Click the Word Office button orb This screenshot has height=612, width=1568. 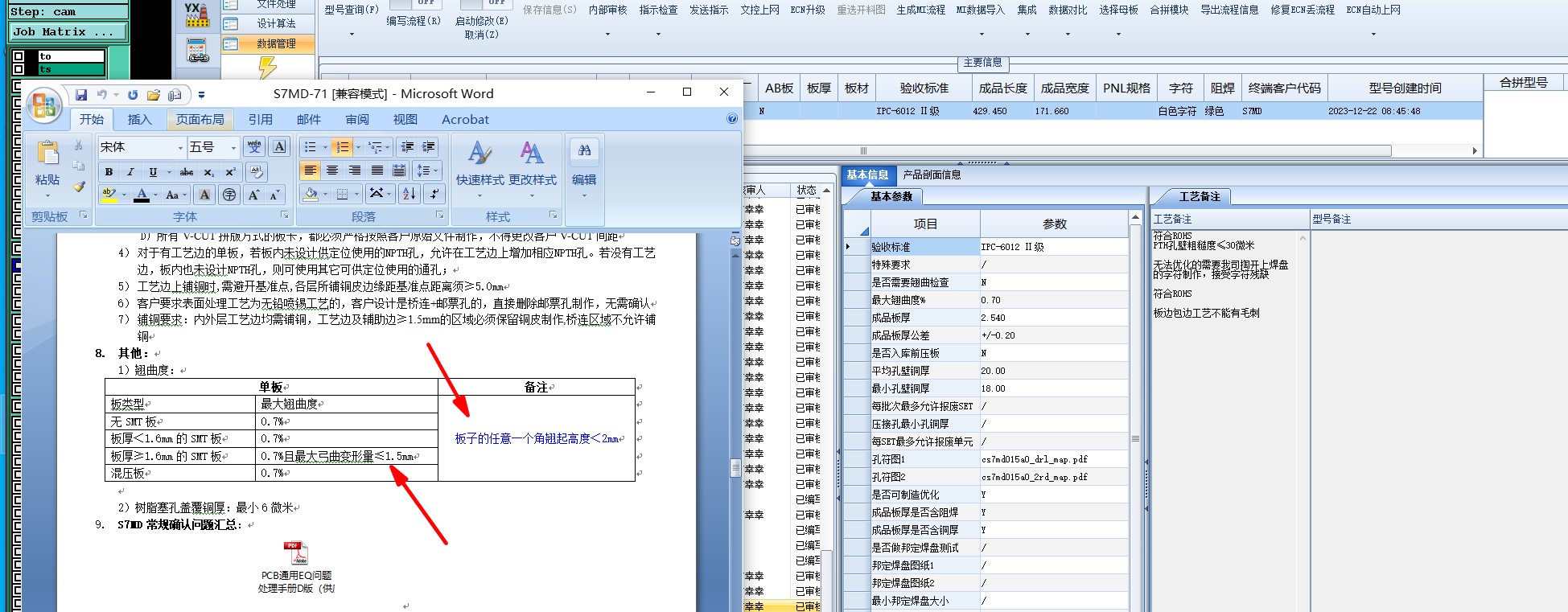pos(44,105)
